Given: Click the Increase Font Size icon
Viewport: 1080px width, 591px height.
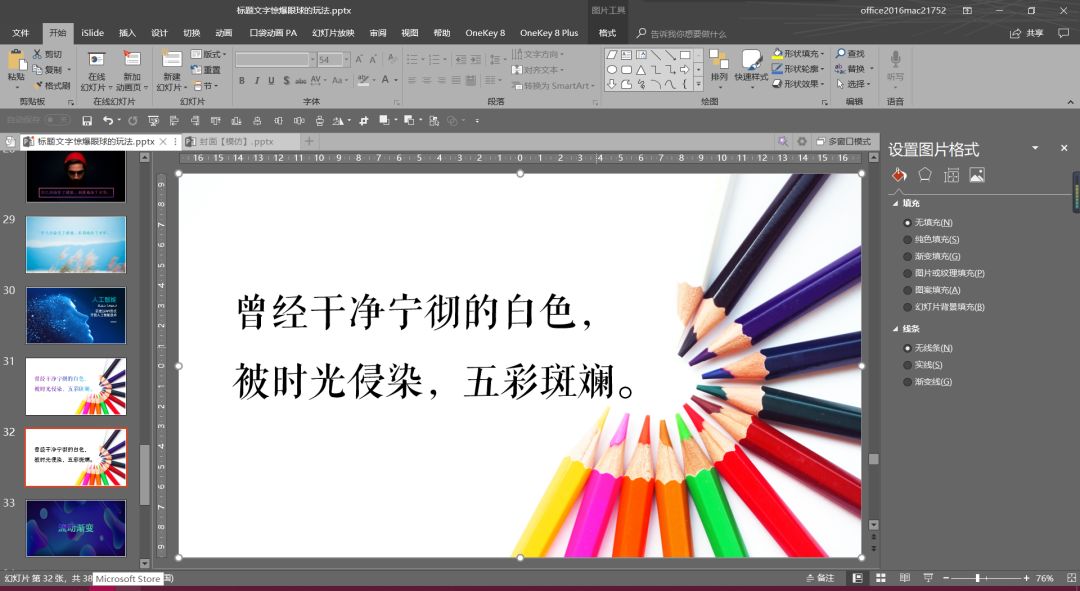Looking at the screenshot, I should [x=359, y=59].
